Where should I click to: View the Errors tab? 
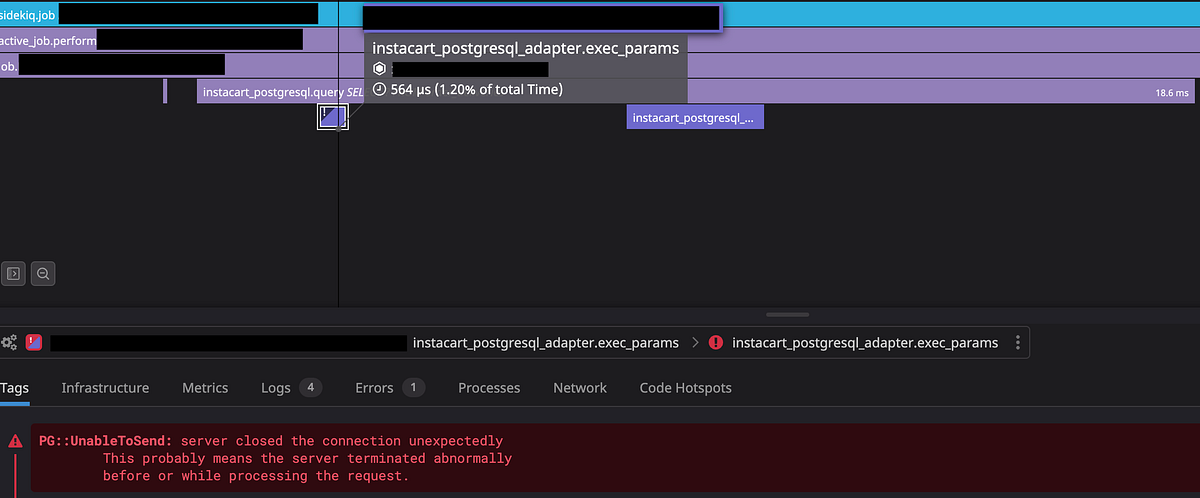(x=390, y=388)
